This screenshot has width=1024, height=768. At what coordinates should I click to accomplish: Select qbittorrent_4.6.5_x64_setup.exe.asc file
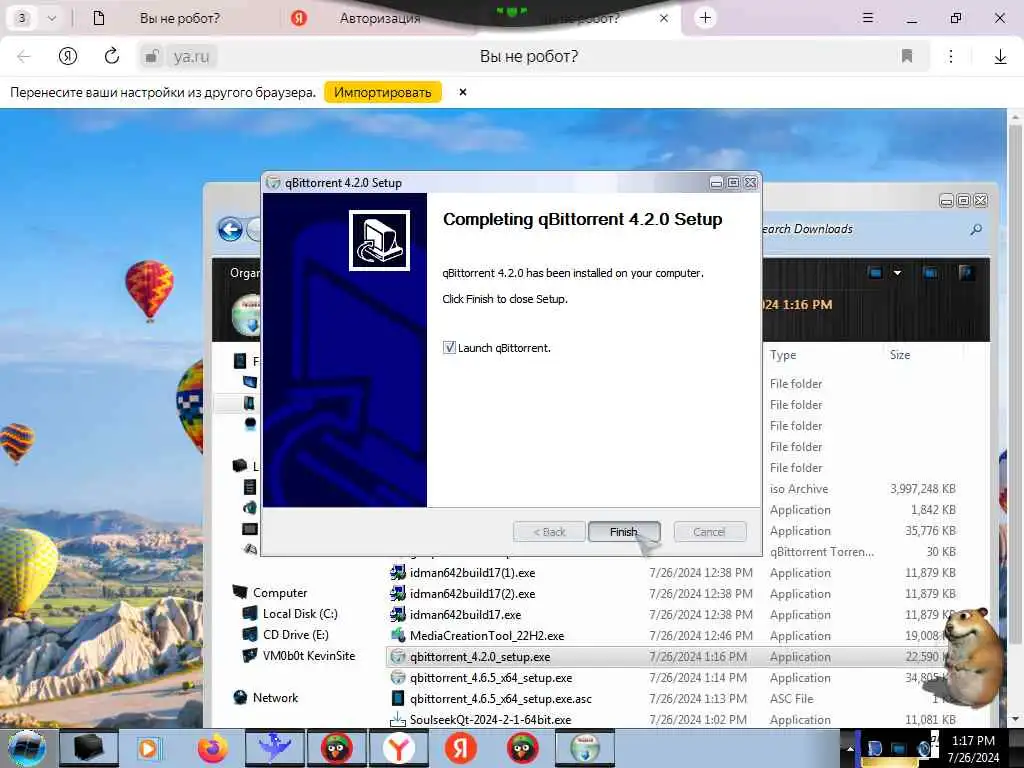[x=500, y=699]
